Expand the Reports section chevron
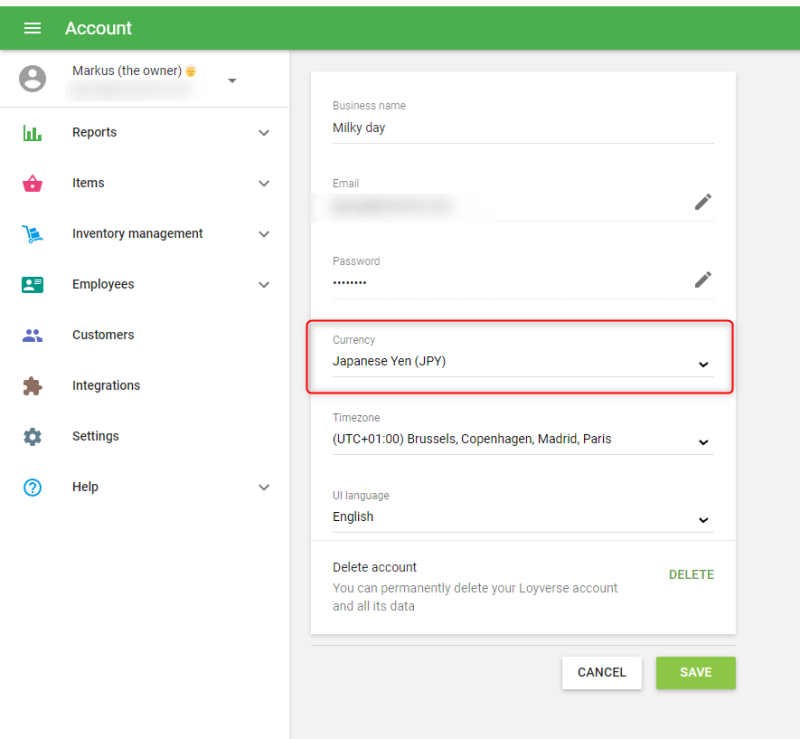This screenshot has height=739, width=800. click(264, 133)
